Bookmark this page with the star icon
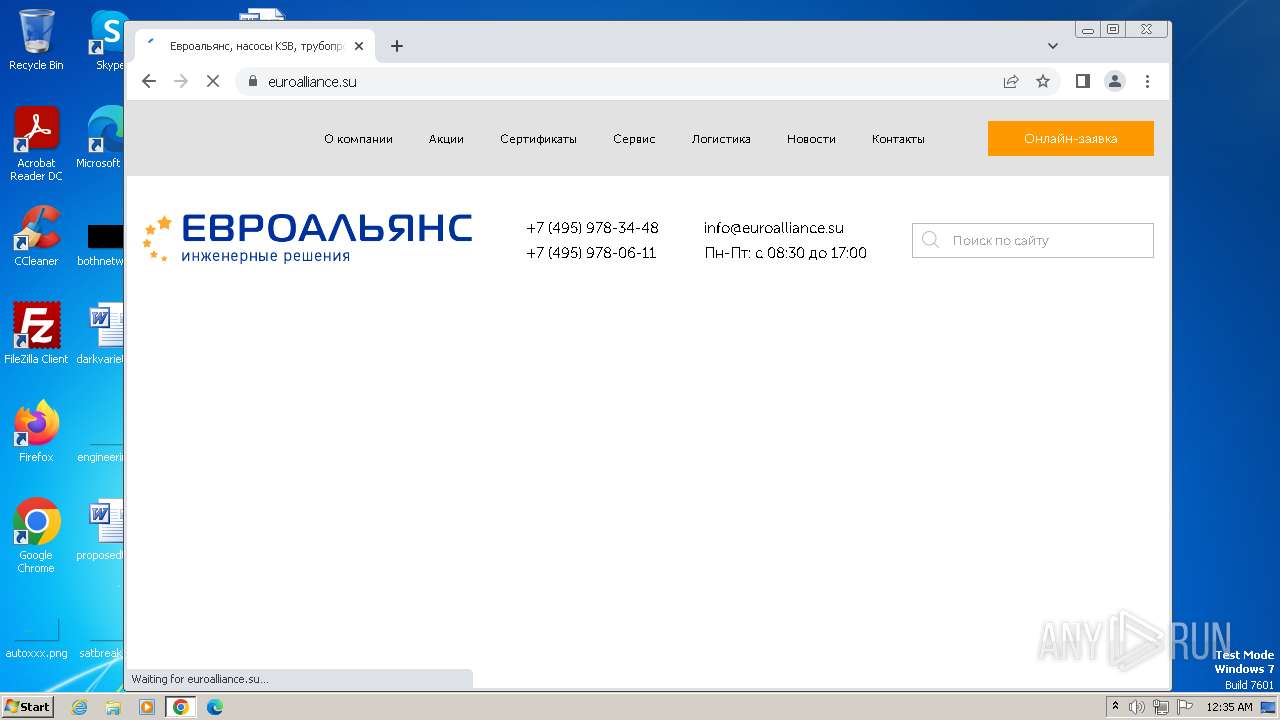 pos(1043,81)
